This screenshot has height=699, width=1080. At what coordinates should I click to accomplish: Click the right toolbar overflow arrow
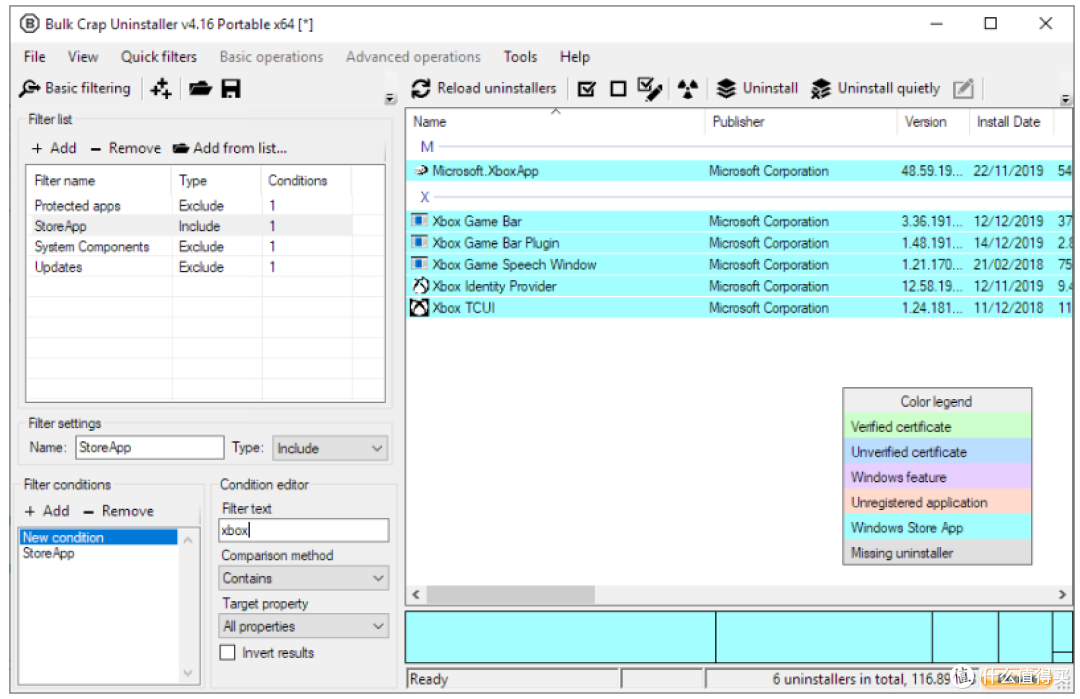tap(1066, 98)
